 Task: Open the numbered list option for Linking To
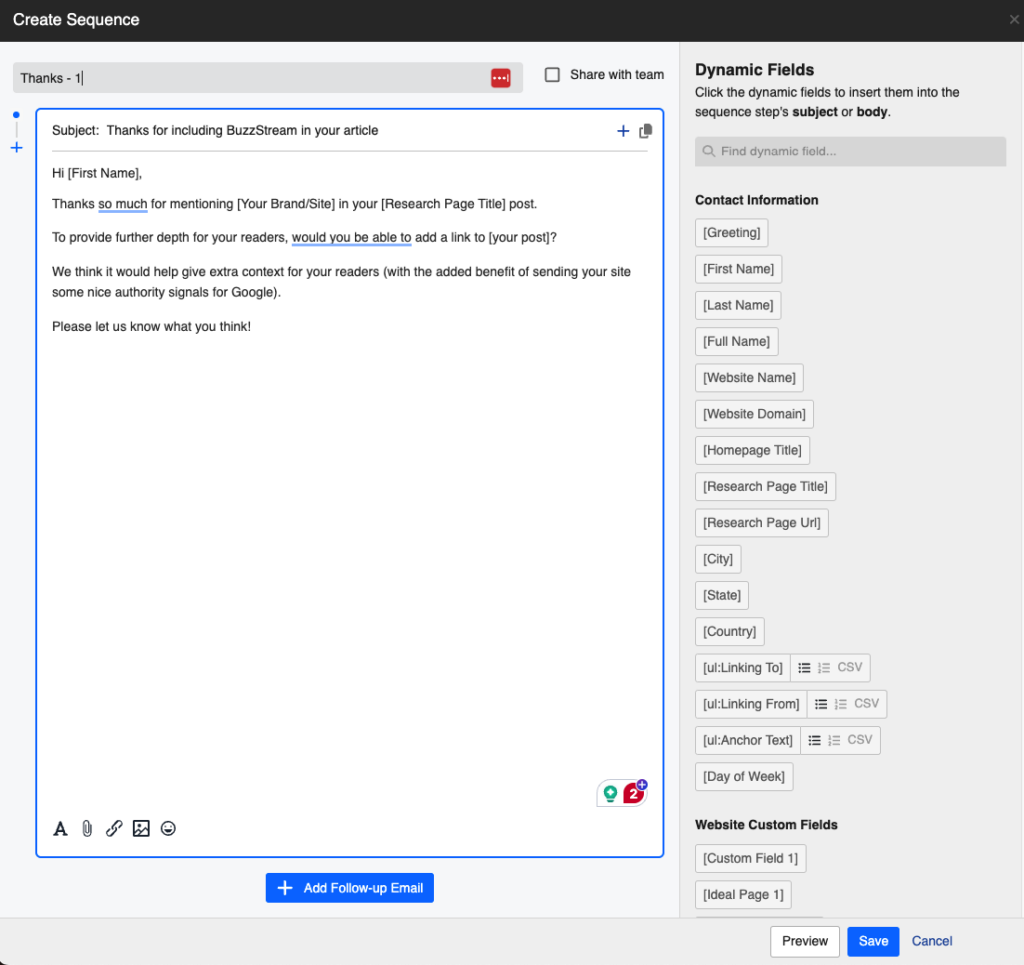825,667
